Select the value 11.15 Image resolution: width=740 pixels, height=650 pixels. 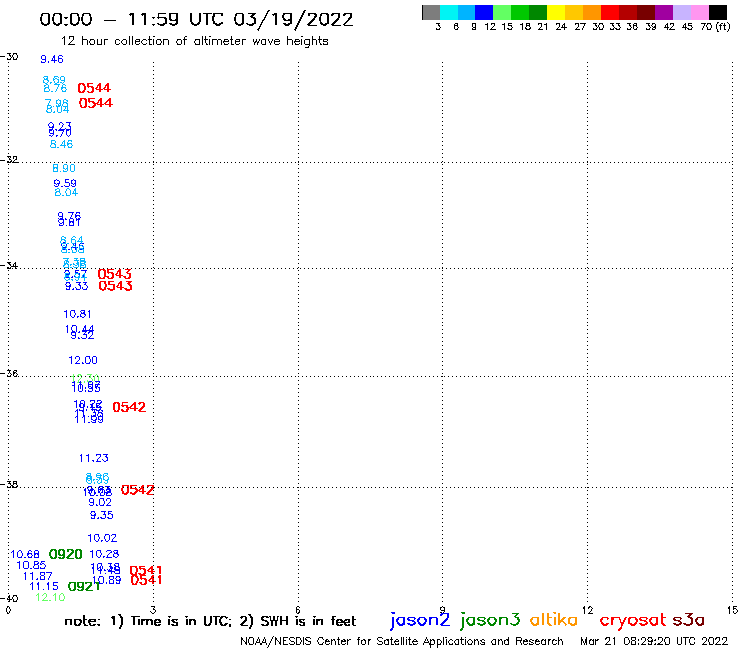[x=44, y=586]
